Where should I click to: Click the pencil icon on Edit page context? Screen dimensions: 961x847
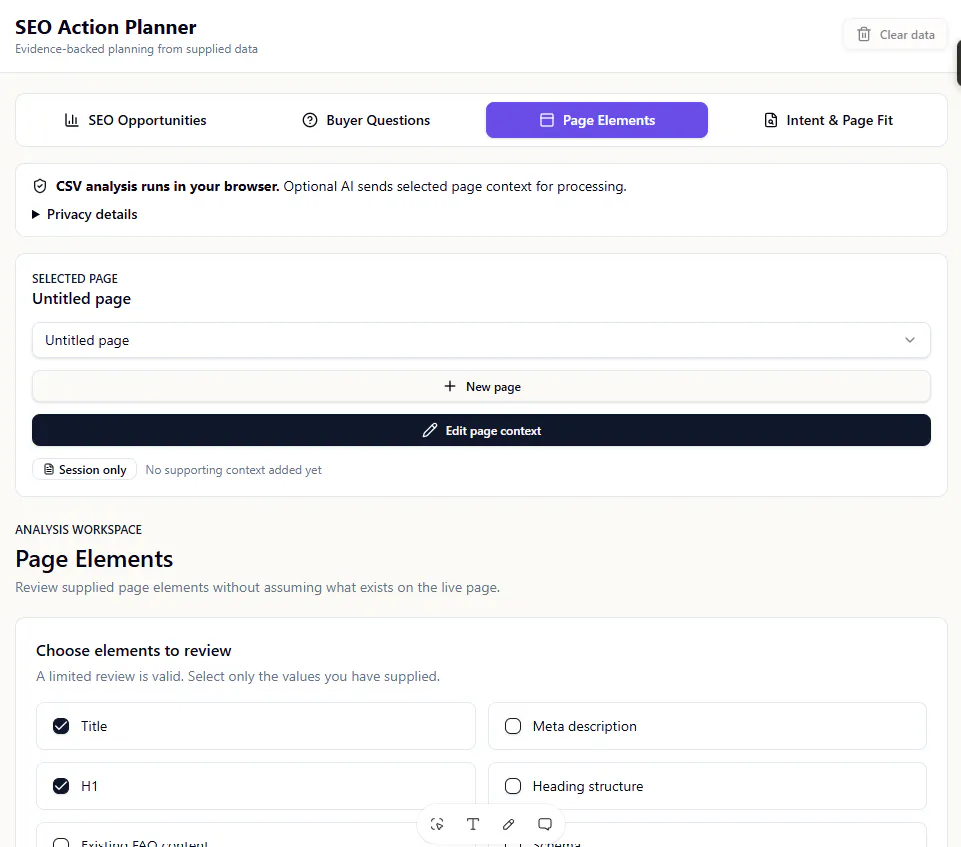430,430
